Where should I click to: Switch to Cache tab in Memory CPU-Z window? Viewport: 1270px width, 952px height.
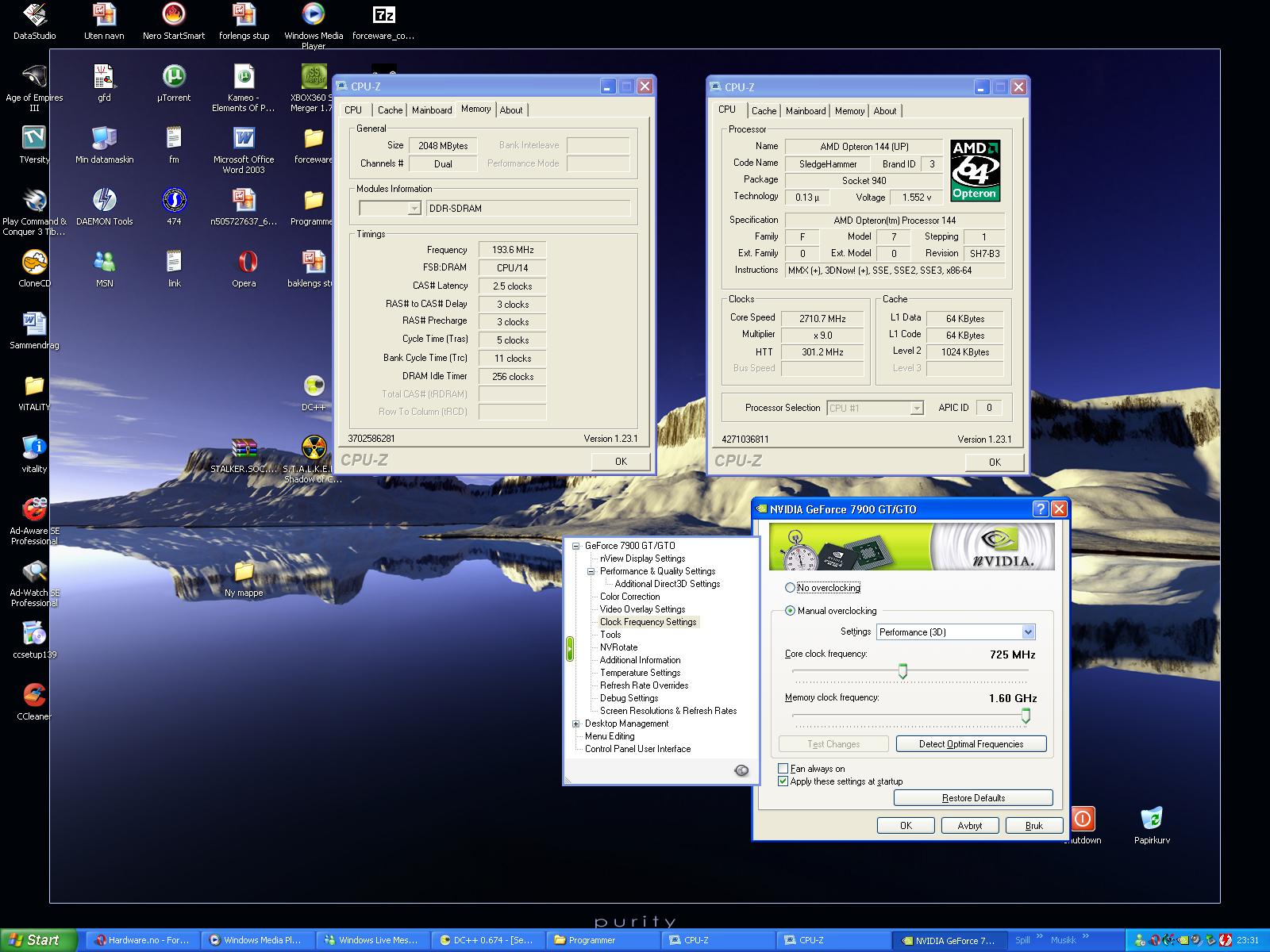[390, 110]
